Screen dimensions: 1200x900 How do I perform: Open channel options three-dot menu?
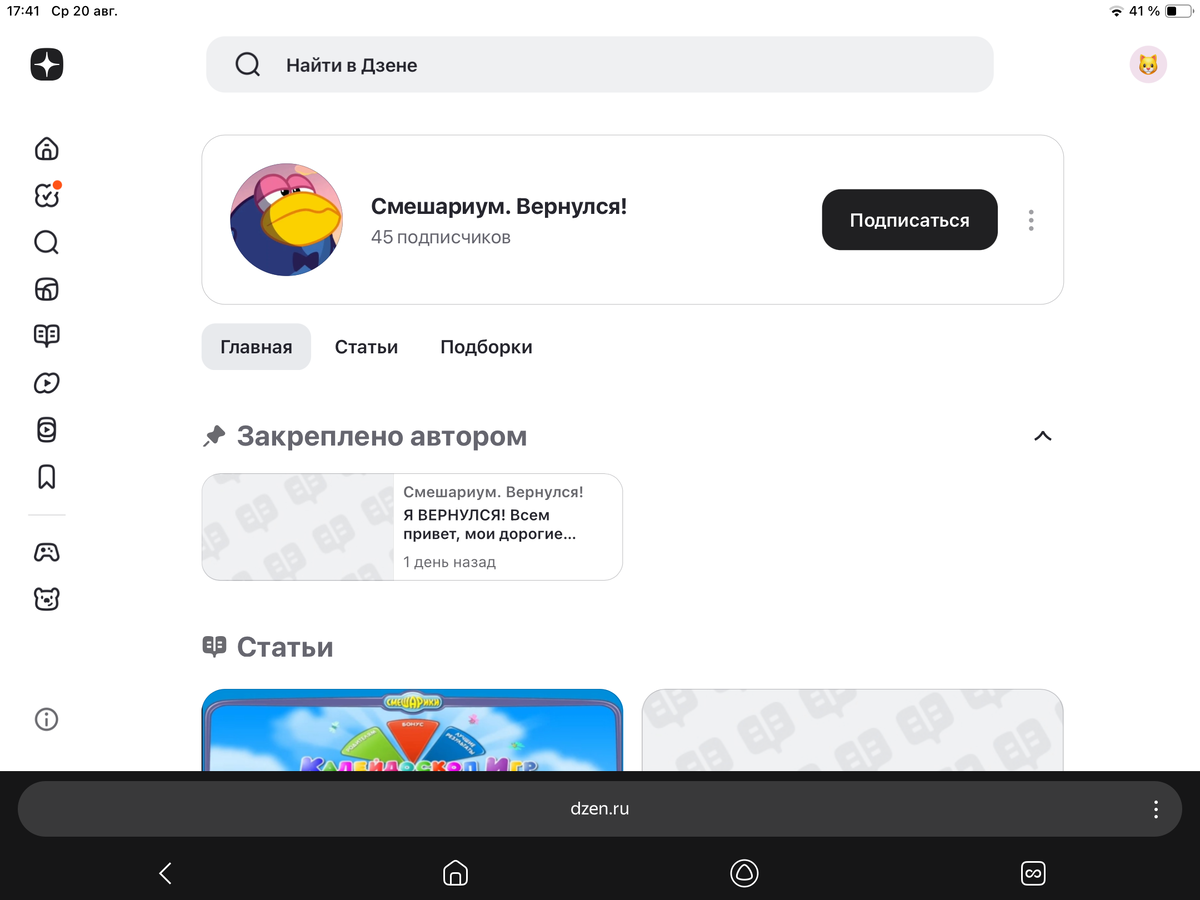pos(1031,220)
